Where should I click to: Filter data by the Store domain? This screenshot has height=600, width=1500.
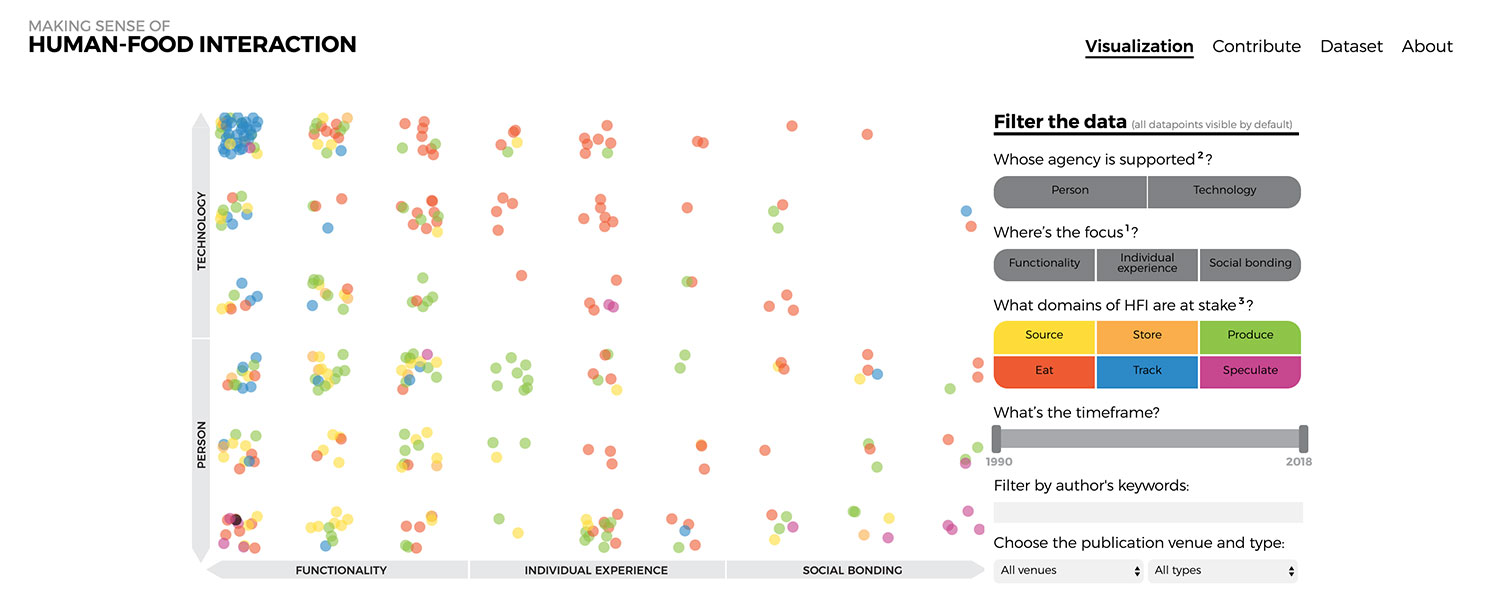(1146, 335)
